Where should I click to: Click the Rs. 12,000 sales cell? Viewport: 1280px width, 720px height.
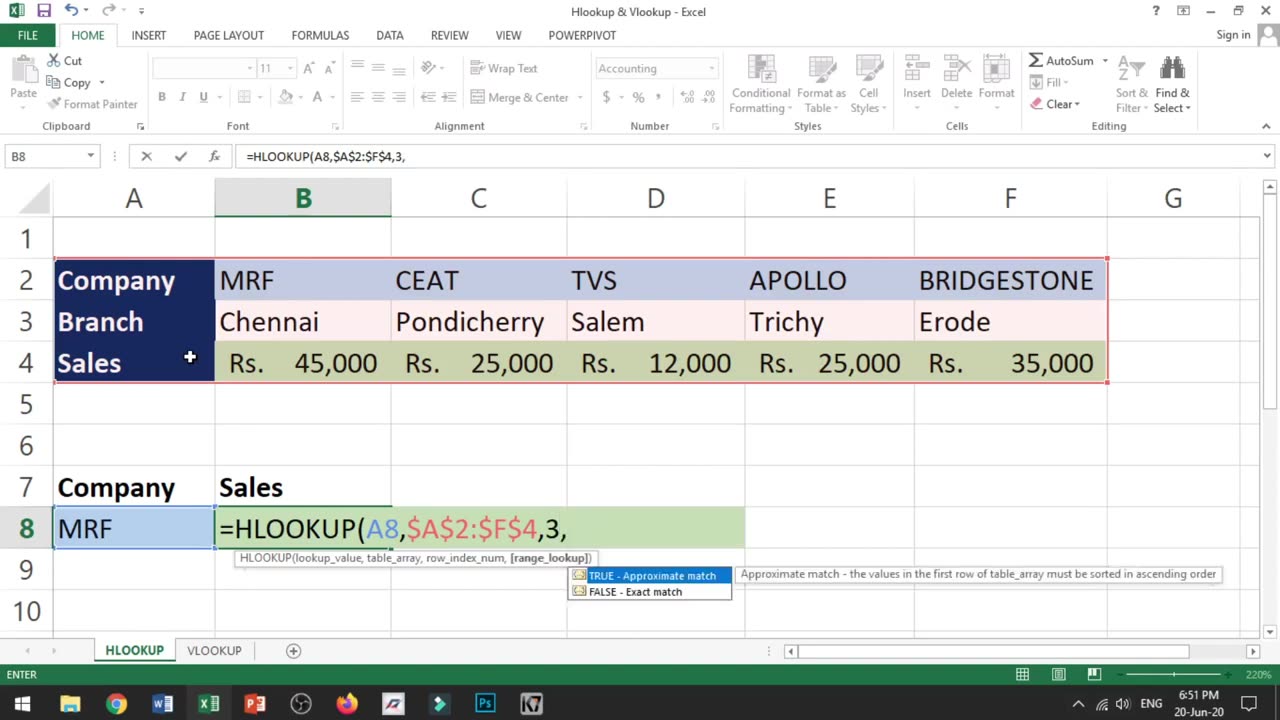[656, 363]
